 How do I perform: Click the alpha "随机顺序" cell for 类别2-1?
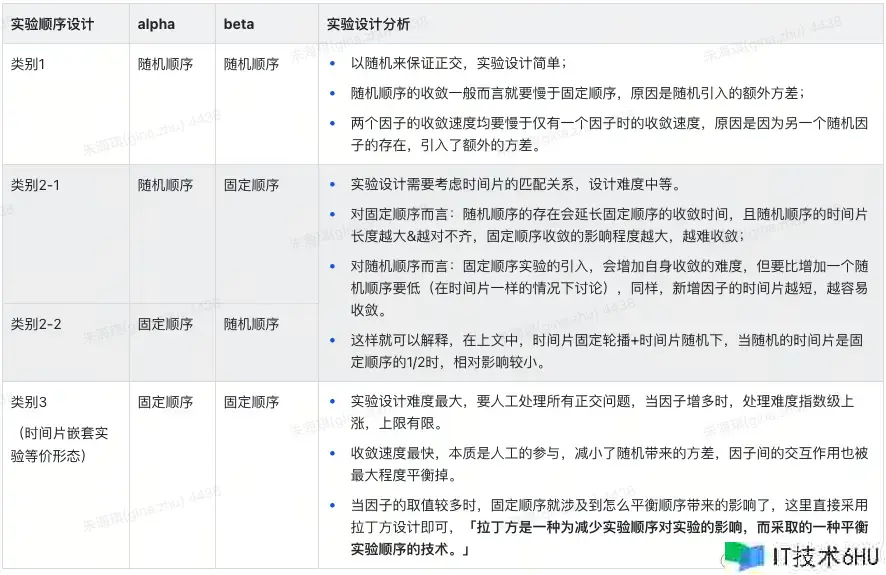coord(166,185)
